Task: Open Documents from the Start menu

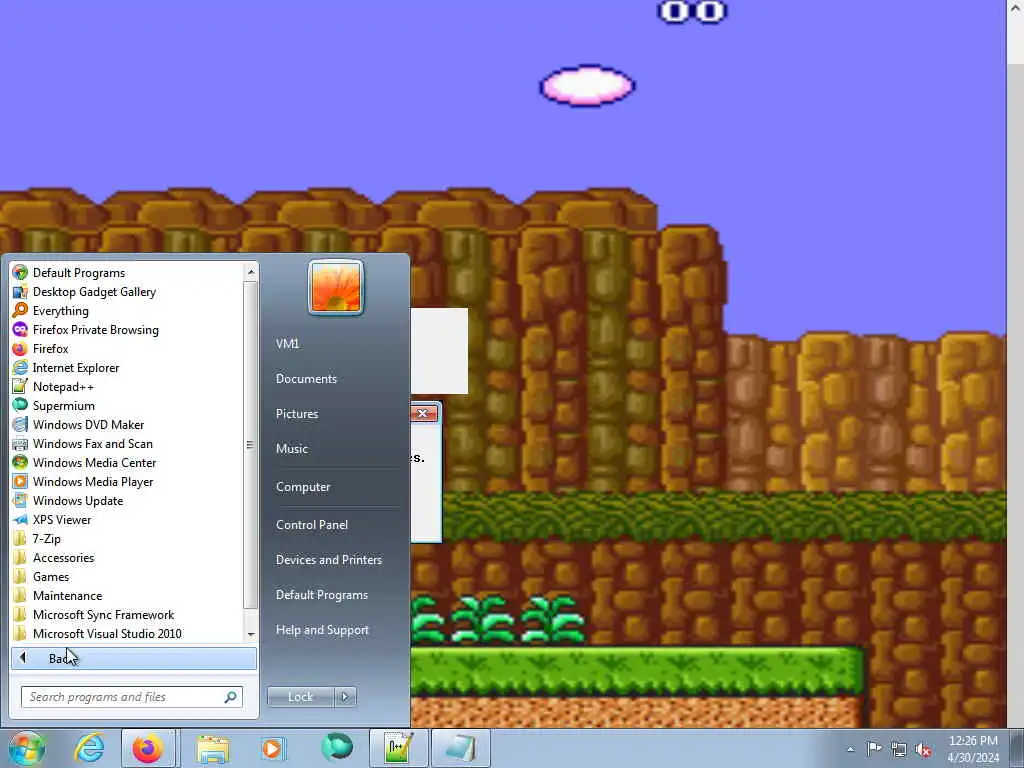Action: (x=306, y=379)
